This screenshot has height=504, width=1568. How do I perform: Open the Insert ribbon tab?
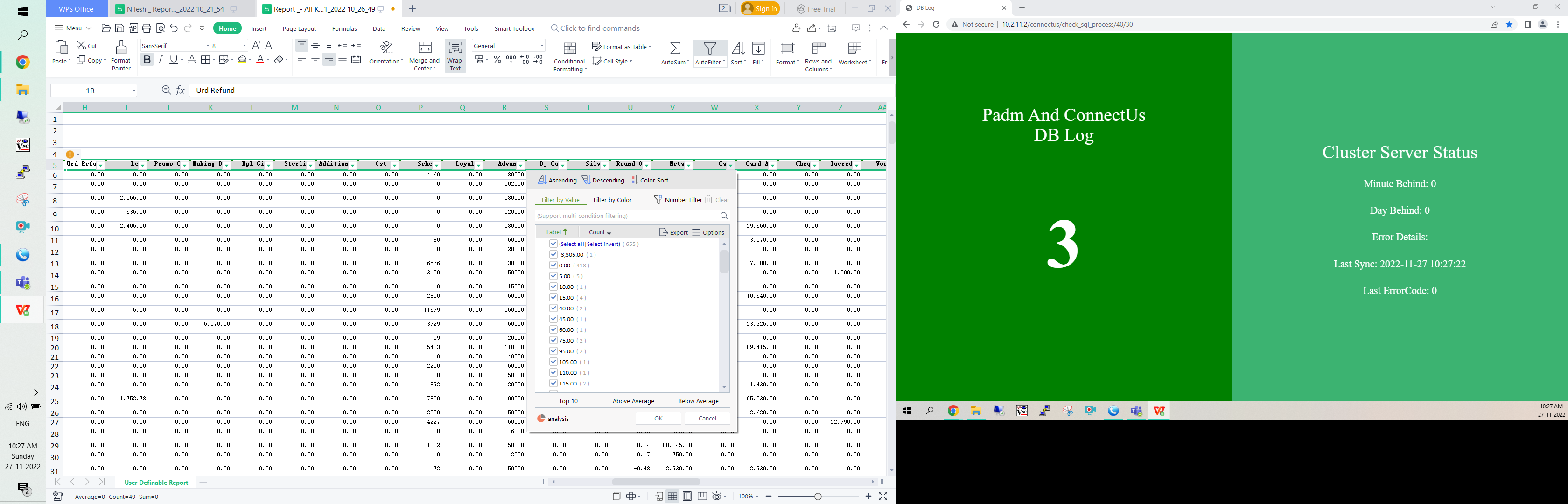point(259,28)
